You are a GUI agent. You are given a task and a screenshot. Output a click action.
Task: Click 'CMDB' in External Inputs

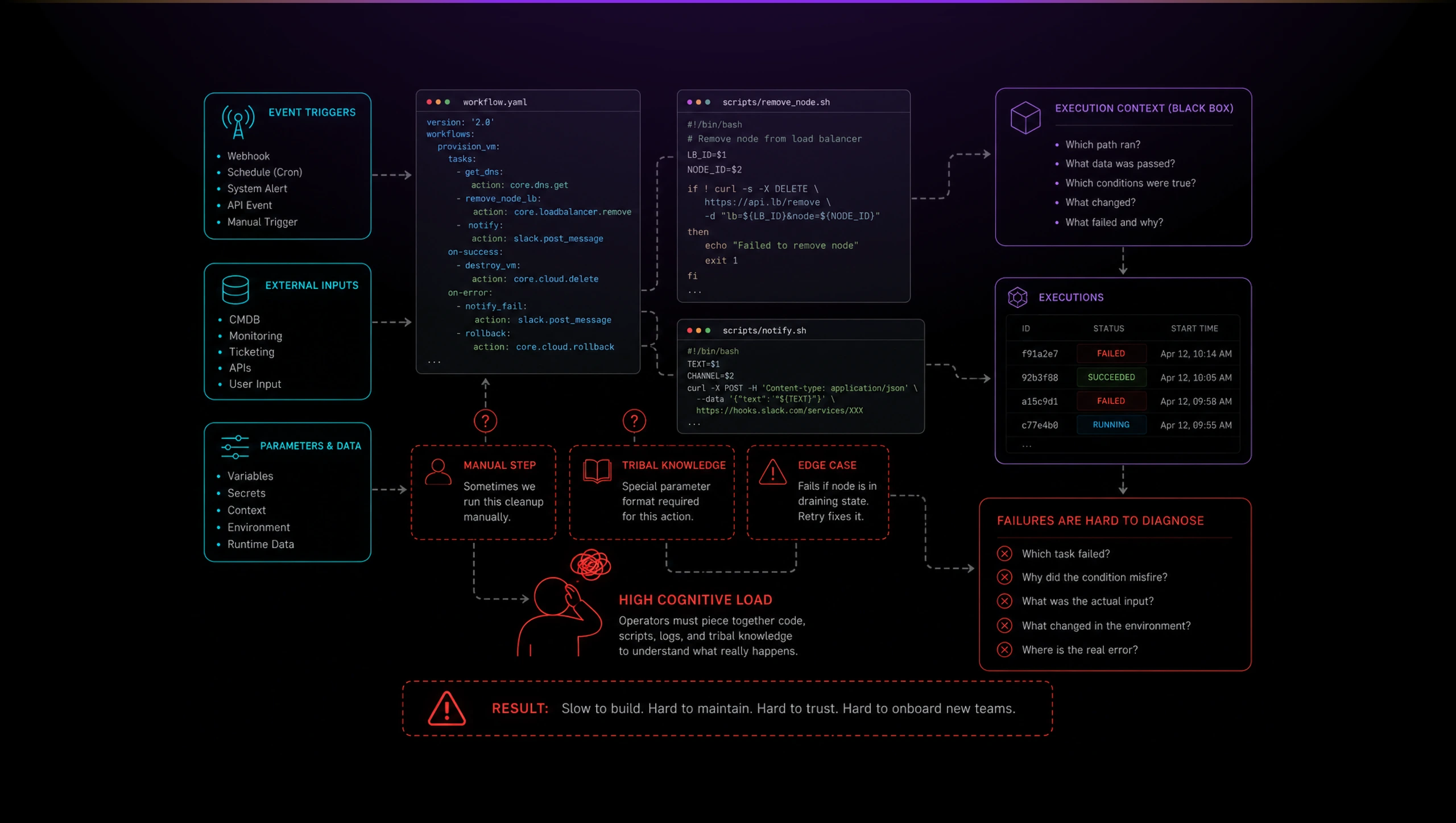(245, 320)
